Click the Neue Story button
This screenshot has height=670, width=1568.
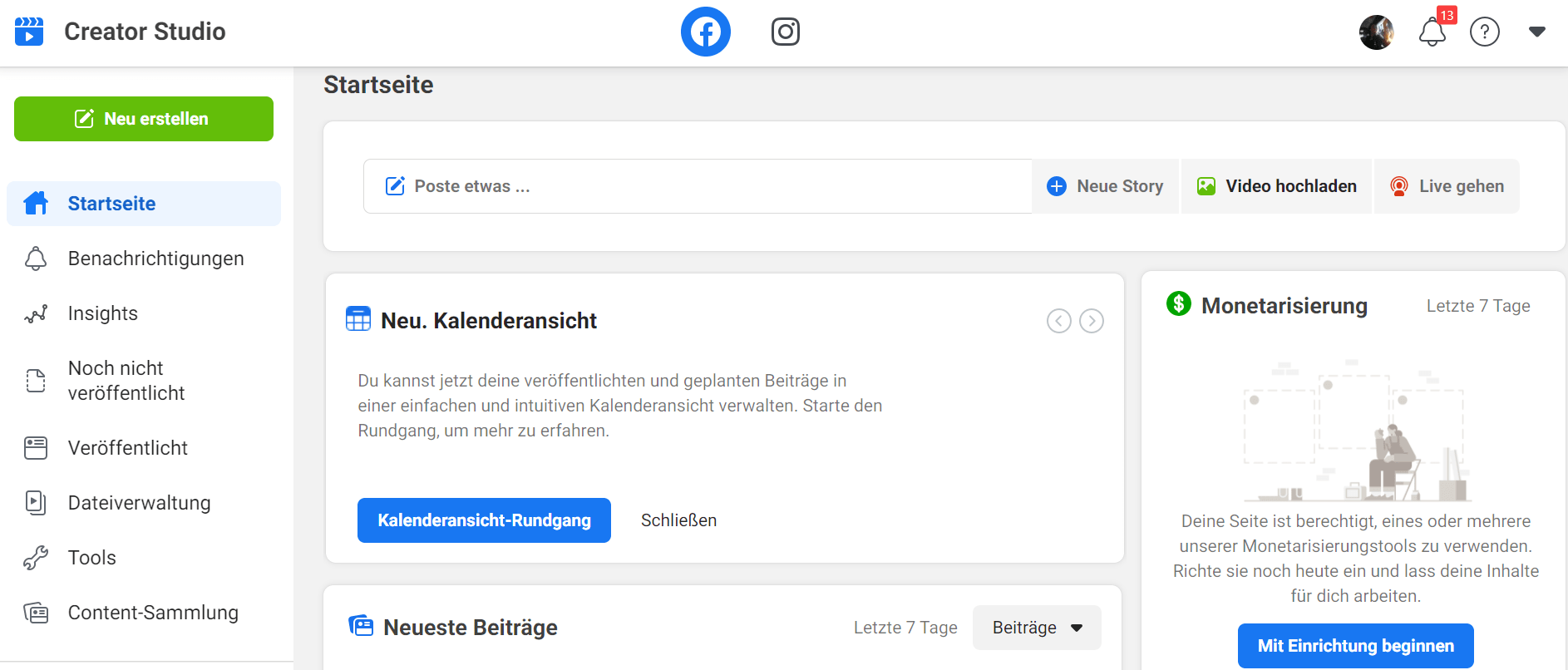(1105, 186)
